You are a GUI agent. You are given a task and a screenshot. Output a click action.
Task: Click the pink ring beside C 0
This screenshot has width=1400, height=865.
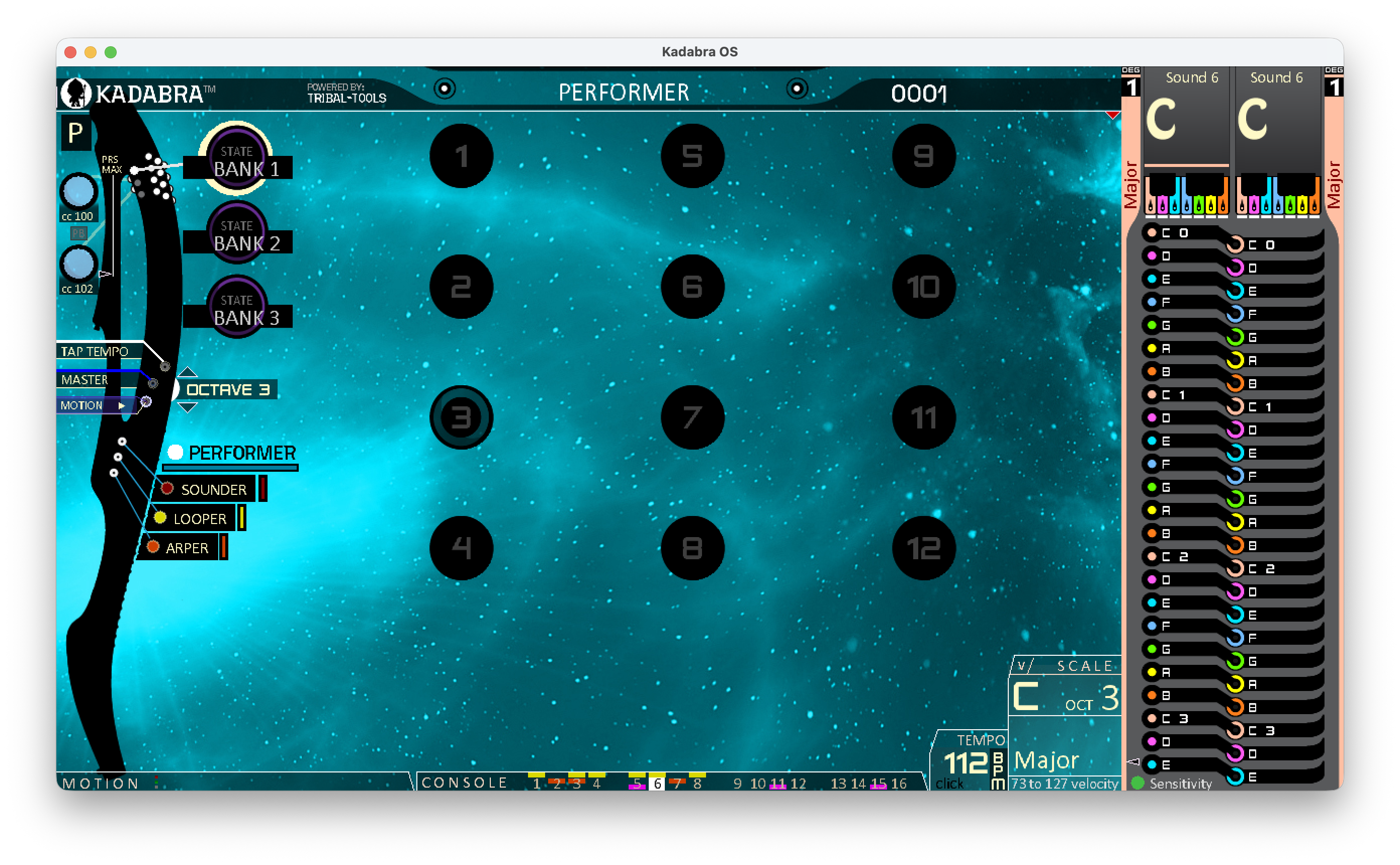point(1235,245)
